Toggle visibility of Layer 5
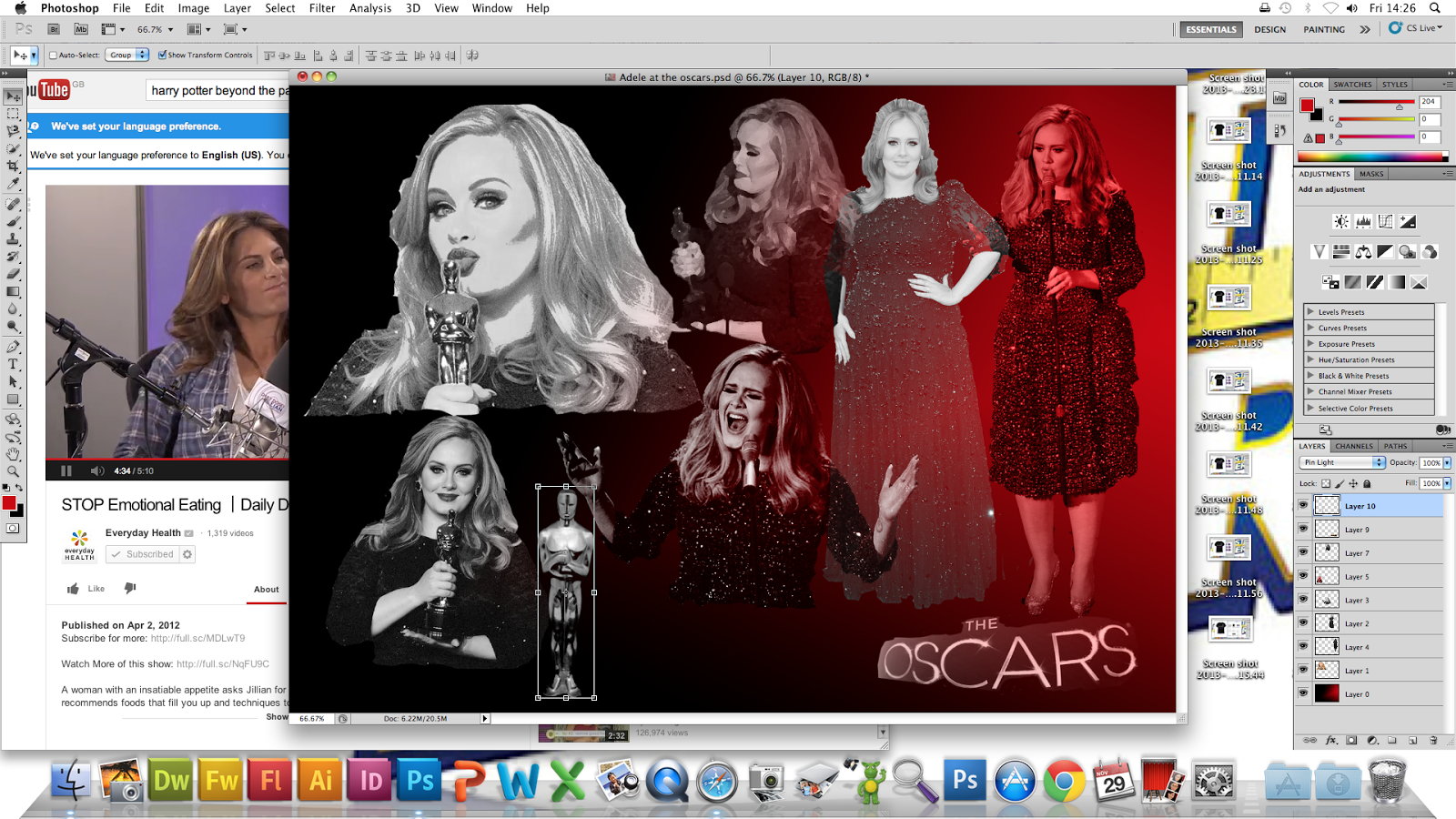Image resolution: width=1456 pixels, height=819 pixels. pos(1303,576)
